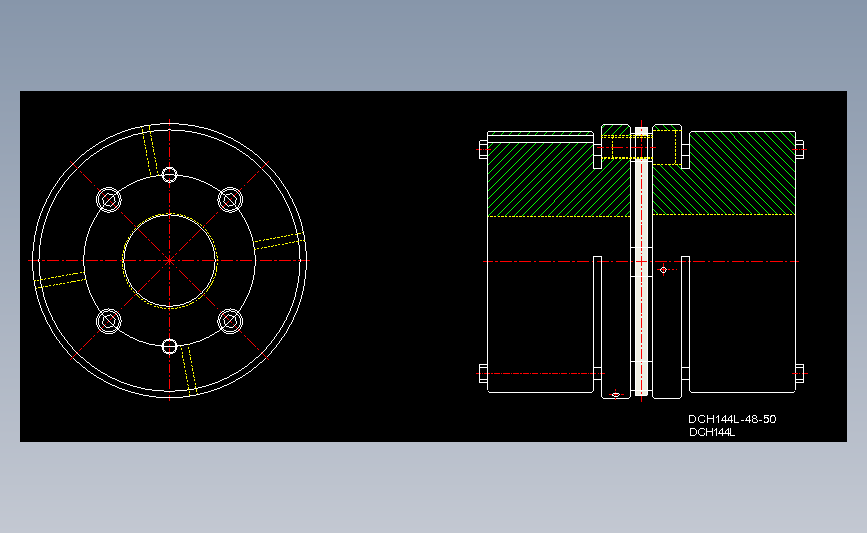Click the DCH144L text below the part number

(x=712, y=432)
